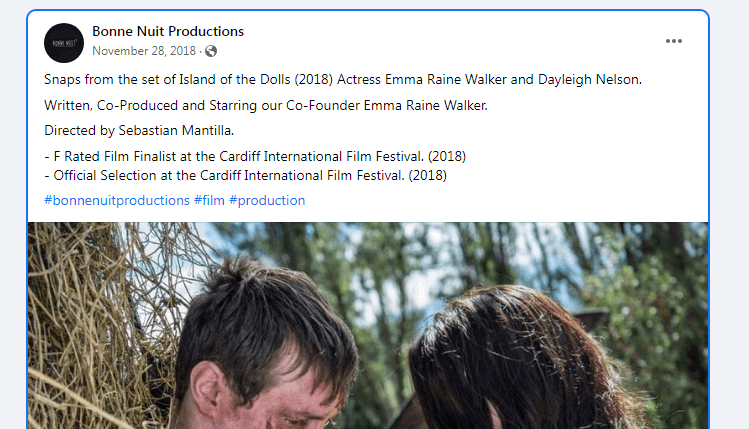This screenshot has height=429, width=749.
Task: Open the November 28, 2018 post timestamp
Action: click(x=144, y=51)
